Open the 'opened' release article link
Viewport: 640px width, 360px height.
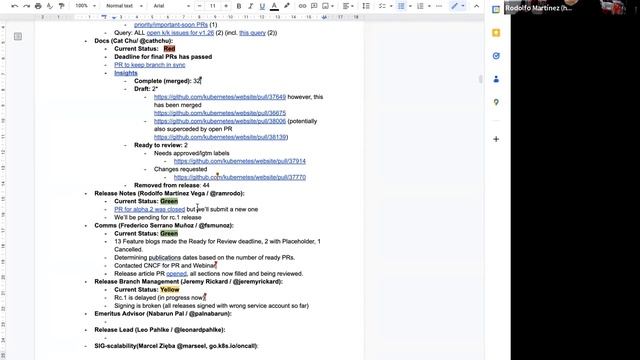(x=176, y=274)
